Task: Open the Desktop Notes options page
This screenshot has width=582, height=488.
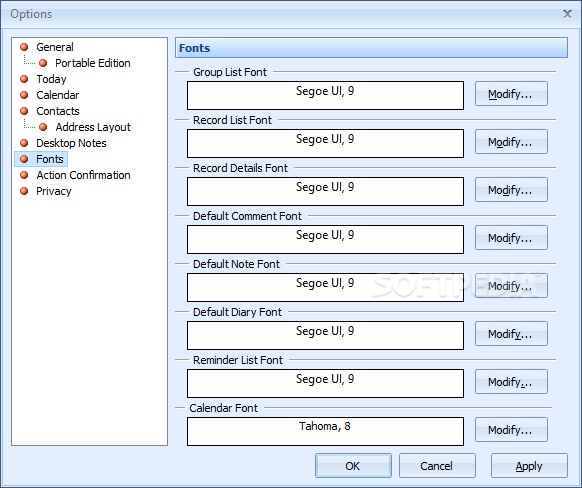Action: 71,143
